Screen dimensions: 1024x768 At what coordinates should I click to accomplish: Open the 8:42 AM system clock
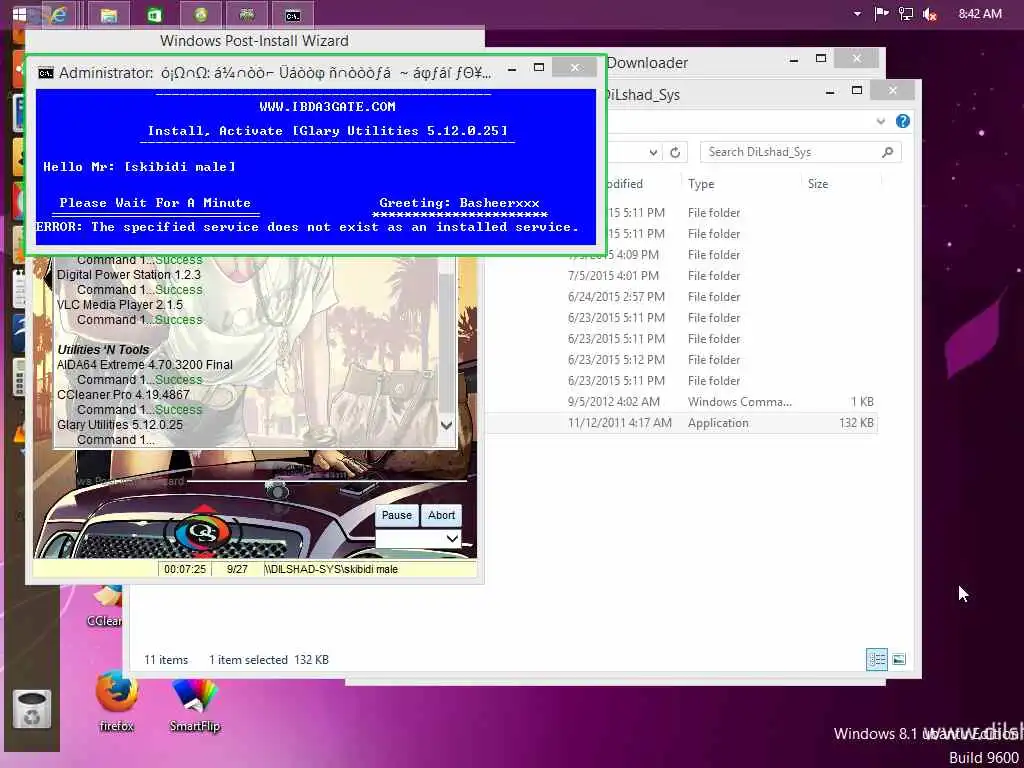coord(980,14)
